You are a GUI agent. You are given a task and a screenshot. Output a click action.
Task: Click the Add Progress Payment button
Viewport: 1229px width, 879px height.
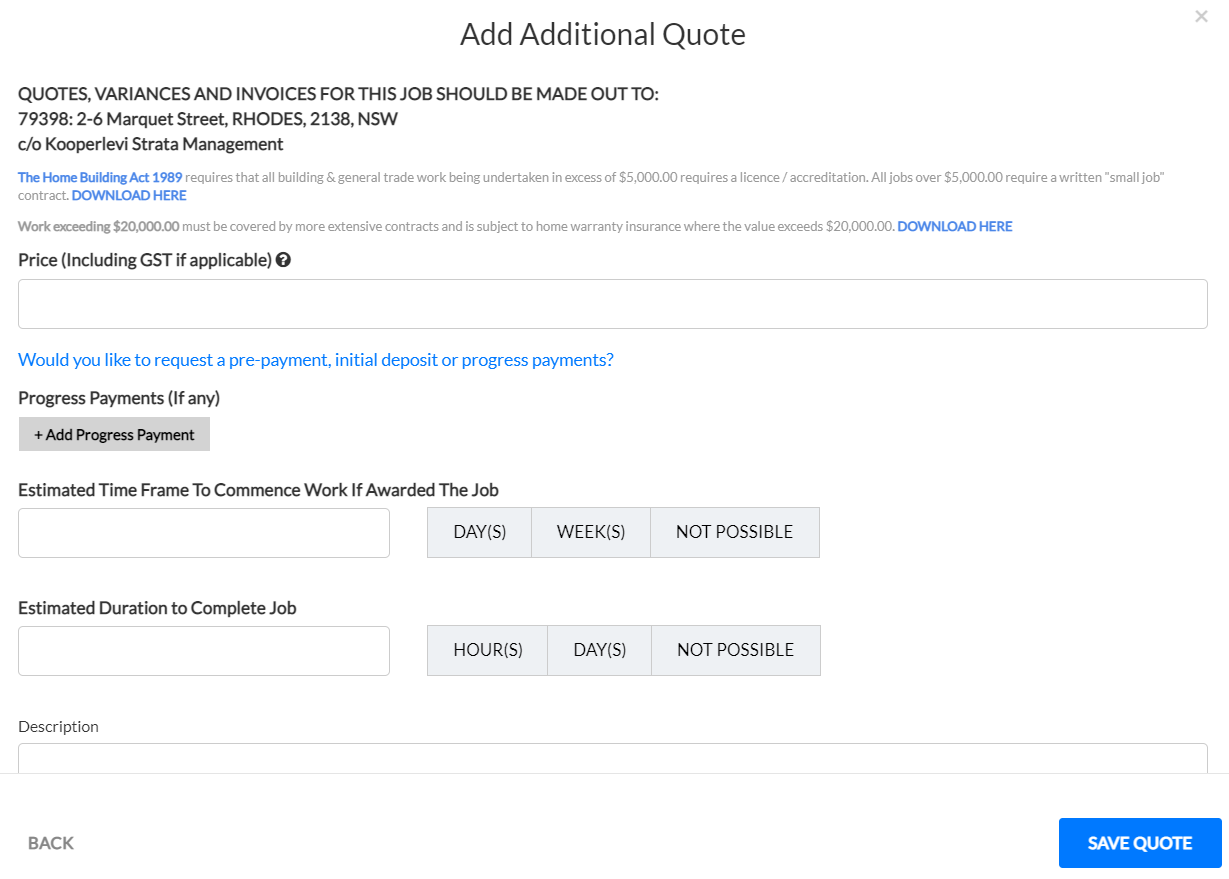point(114,435)
